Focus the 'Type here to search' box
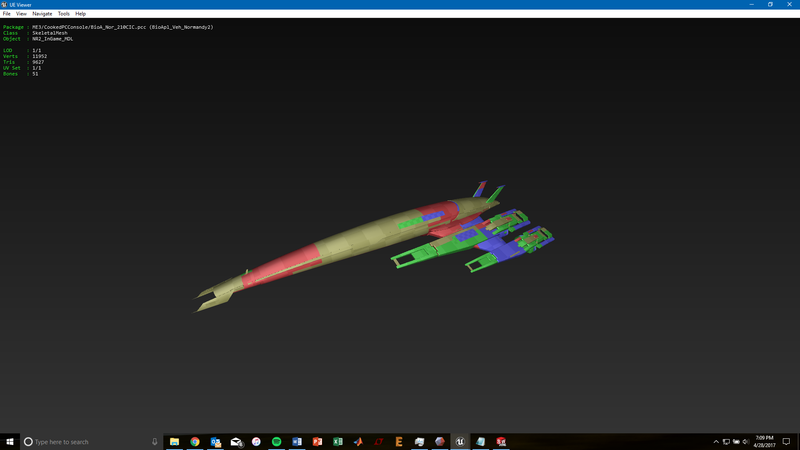The height and width of the screenshot is (450, 800). (x=92, y=442)
